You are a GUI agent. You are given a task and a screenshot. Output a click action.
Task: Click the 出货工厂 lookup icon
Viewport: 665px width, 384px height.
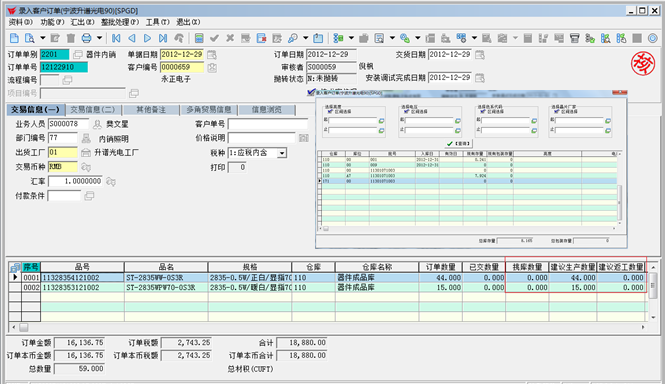[x=86, y=152]
